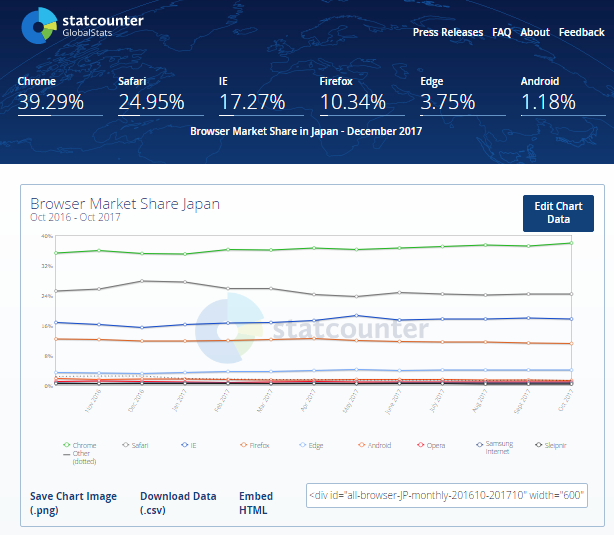This screenshot has width=614, height=535.
Task: Open the FAQ page link
Action: tap(502, 32)
